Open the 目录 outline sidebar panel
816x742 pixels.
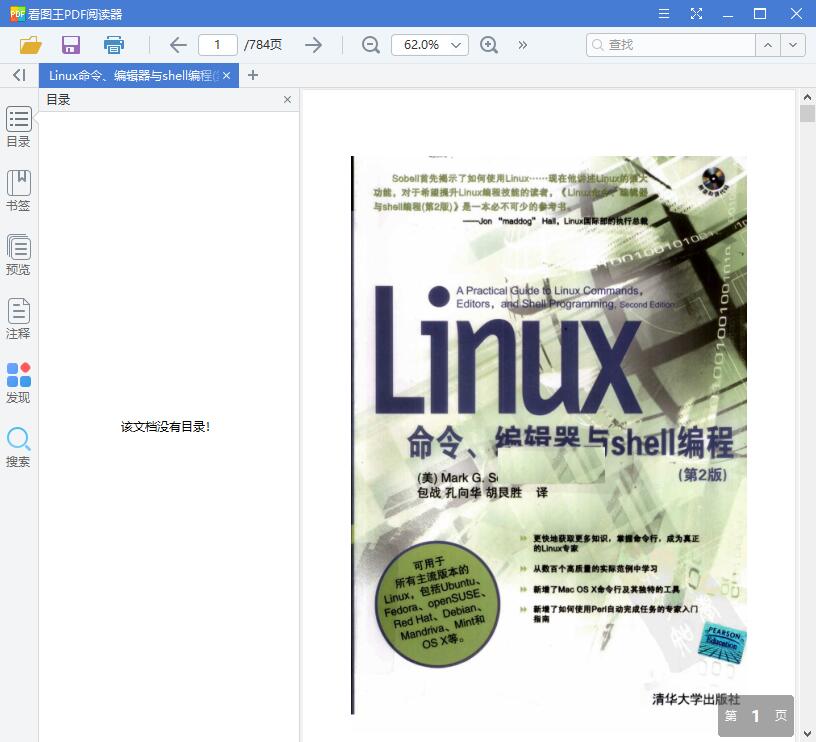click(x=19, y=127)
